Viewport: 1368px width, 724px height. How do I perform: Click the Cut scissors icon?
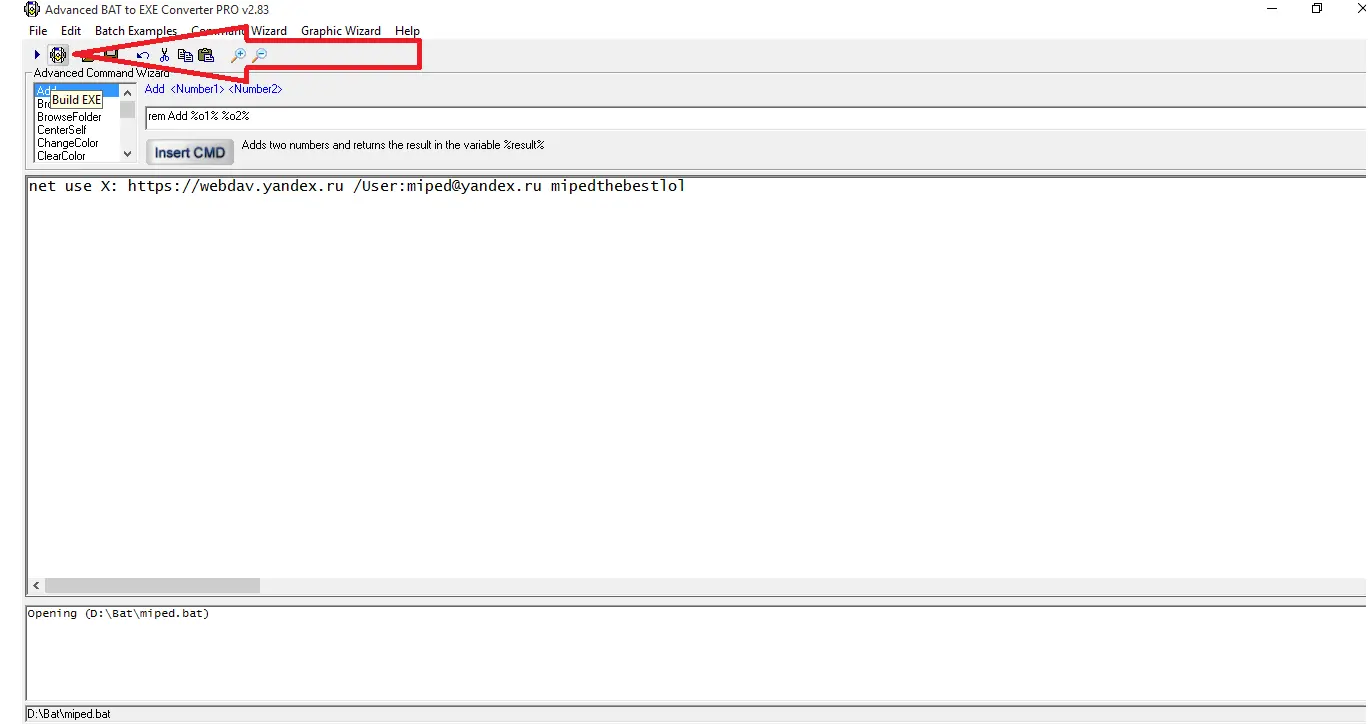click(x=165, y=55)
